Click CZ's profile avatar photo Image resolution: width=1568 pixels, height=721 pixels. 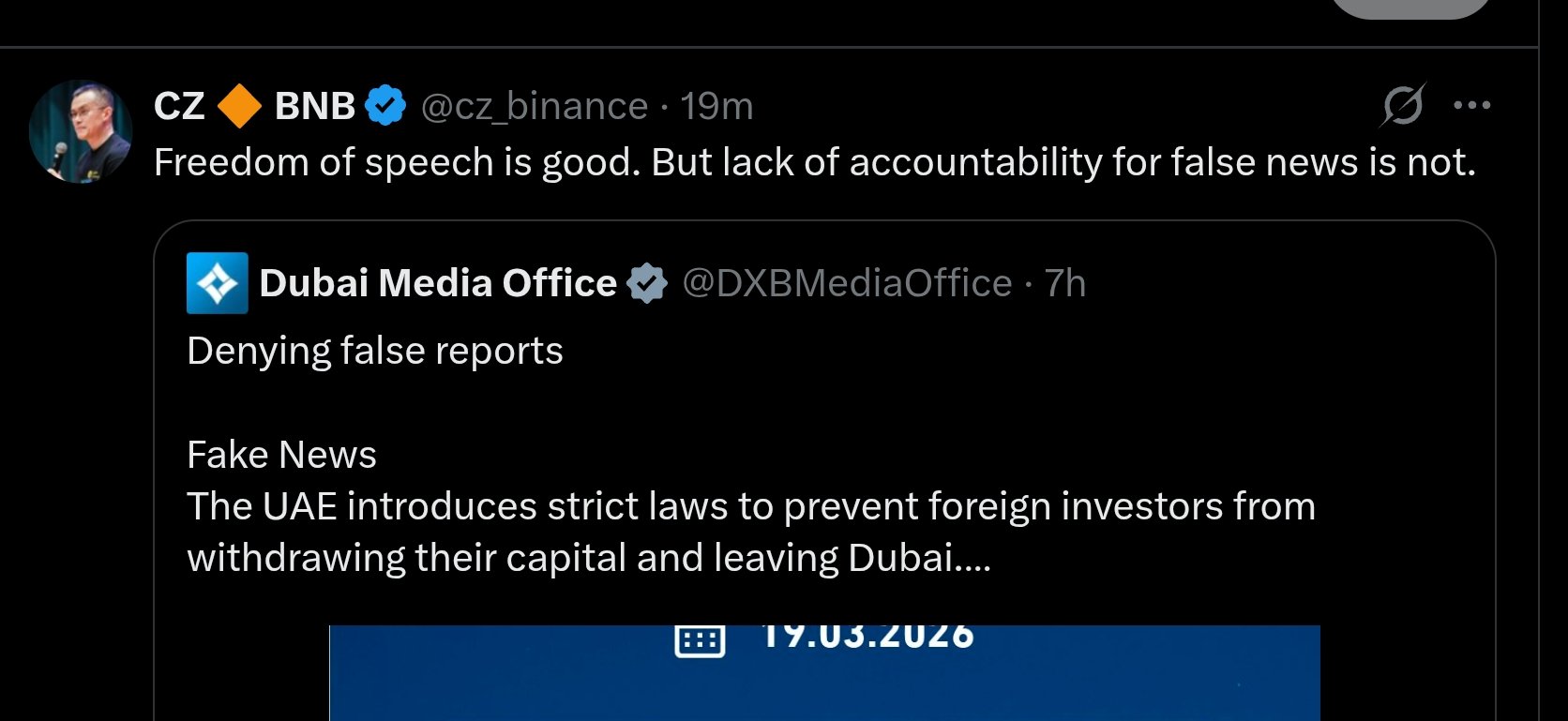[81, 131]
